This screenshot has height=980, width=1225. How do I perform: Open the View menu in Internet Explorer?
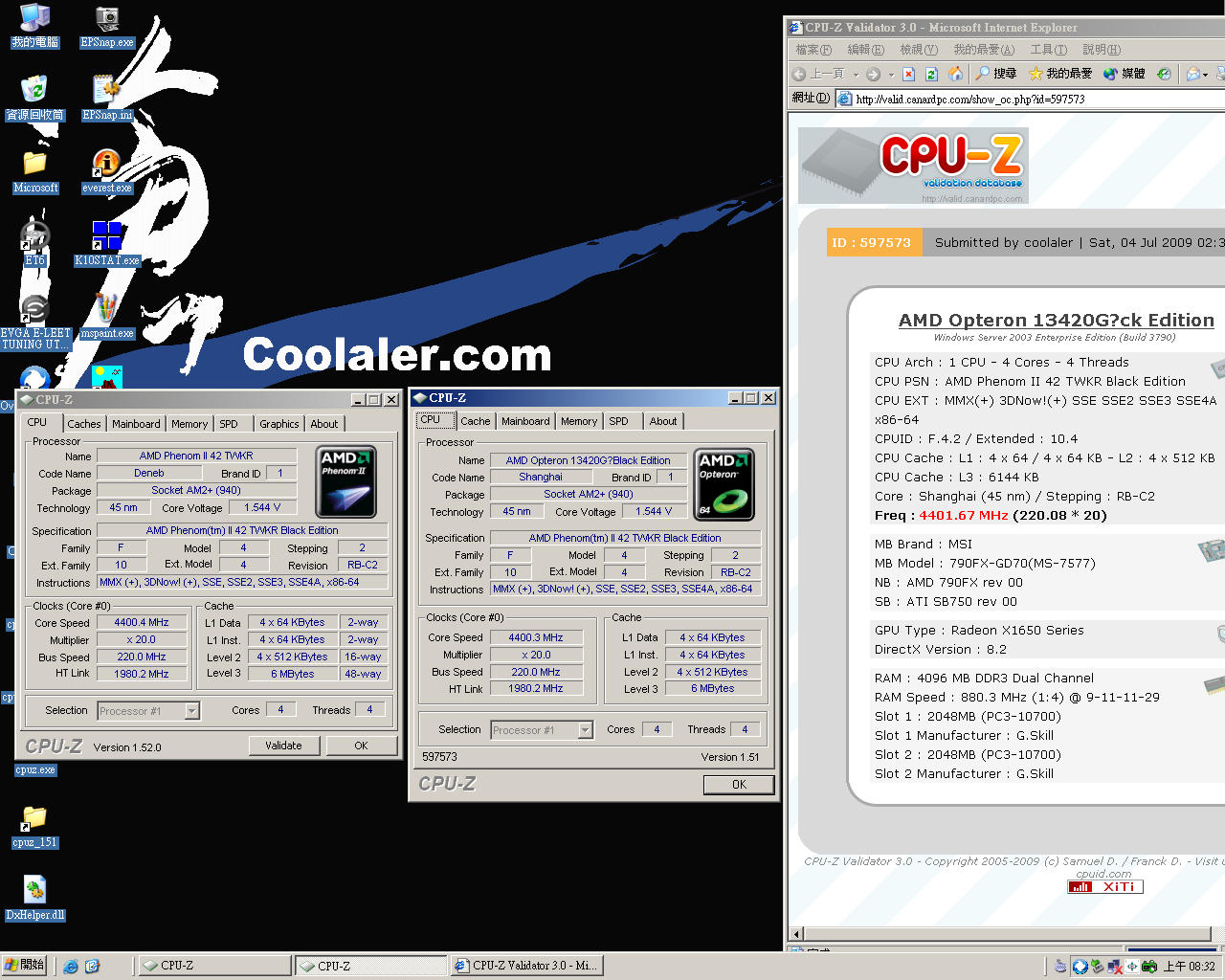(x=918, y=50)
